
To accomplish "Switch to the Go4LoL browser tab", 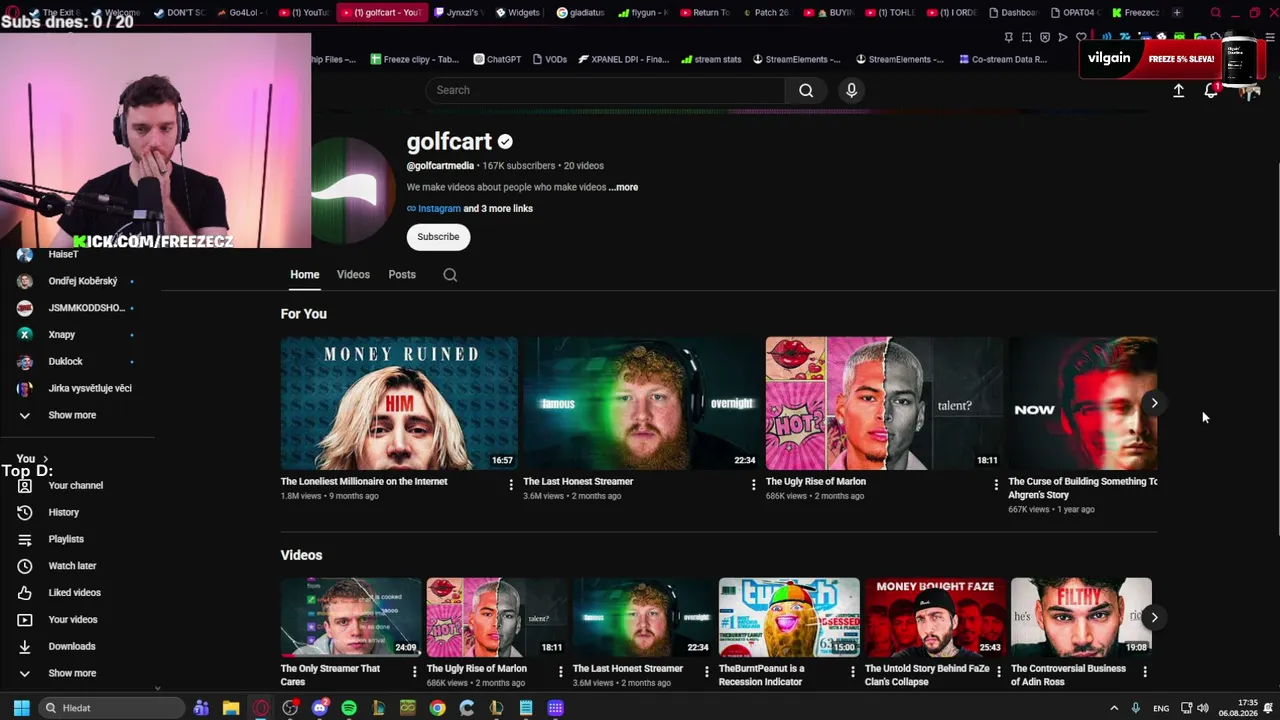I will pyautogui.click(x=242, y=13).
